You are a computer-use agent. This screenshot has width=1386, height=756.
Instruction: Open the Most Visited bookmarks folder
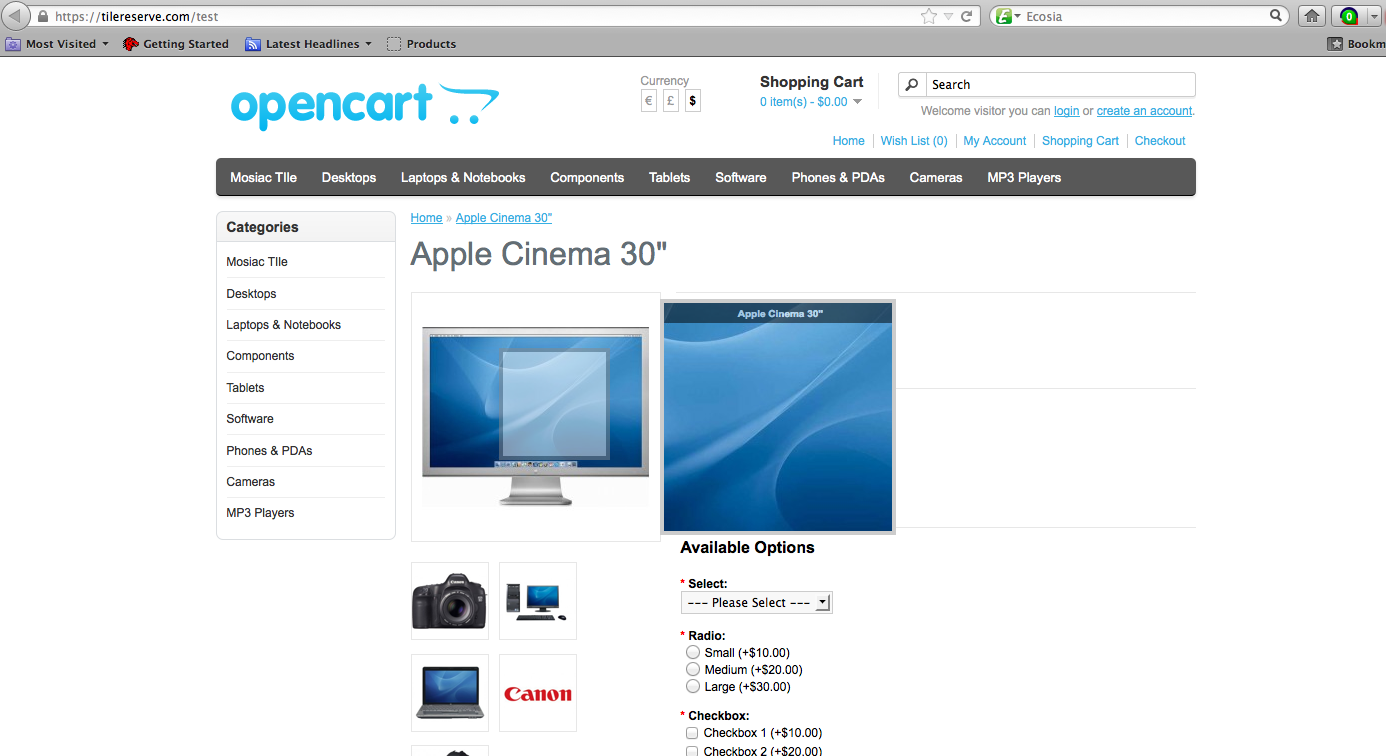click(57, 44)
